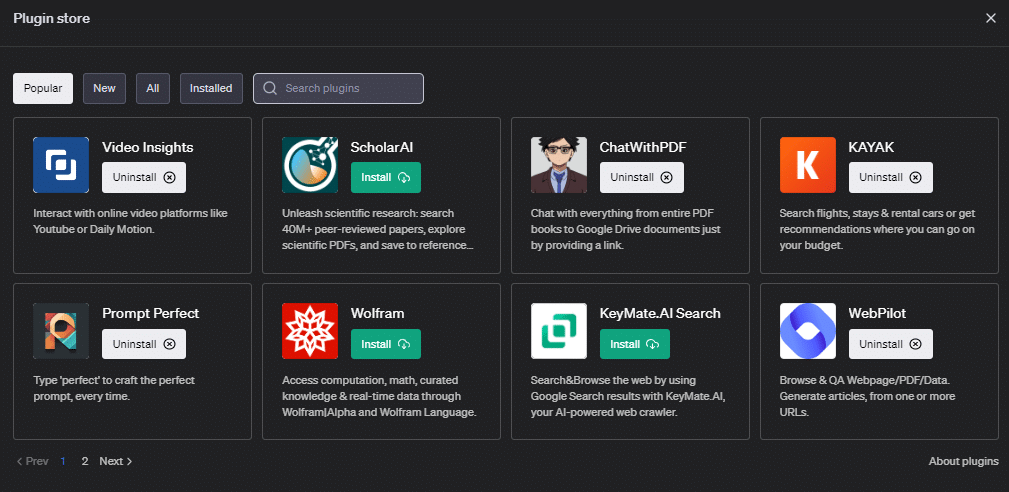1009x492 pixels.
Task: Focus the Search plugins field
Action: point(338,88)
